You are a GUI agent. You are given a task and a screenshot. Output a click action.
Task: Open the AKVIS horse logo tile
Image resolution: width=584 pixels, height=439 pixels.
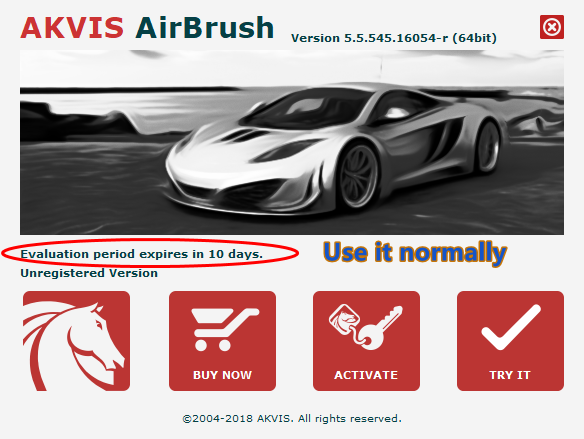76,341
